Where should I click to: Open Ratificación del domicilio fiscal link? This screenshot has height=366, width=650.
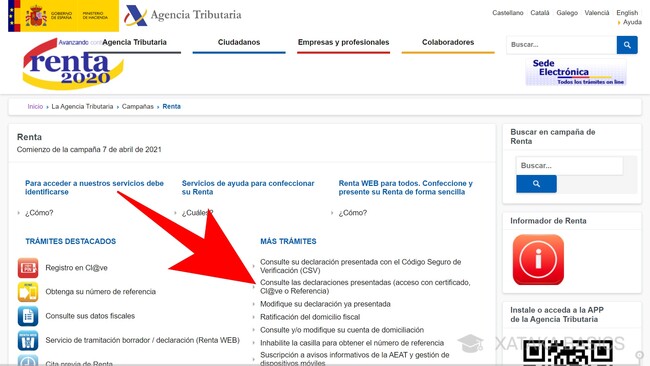coord(310,317)
